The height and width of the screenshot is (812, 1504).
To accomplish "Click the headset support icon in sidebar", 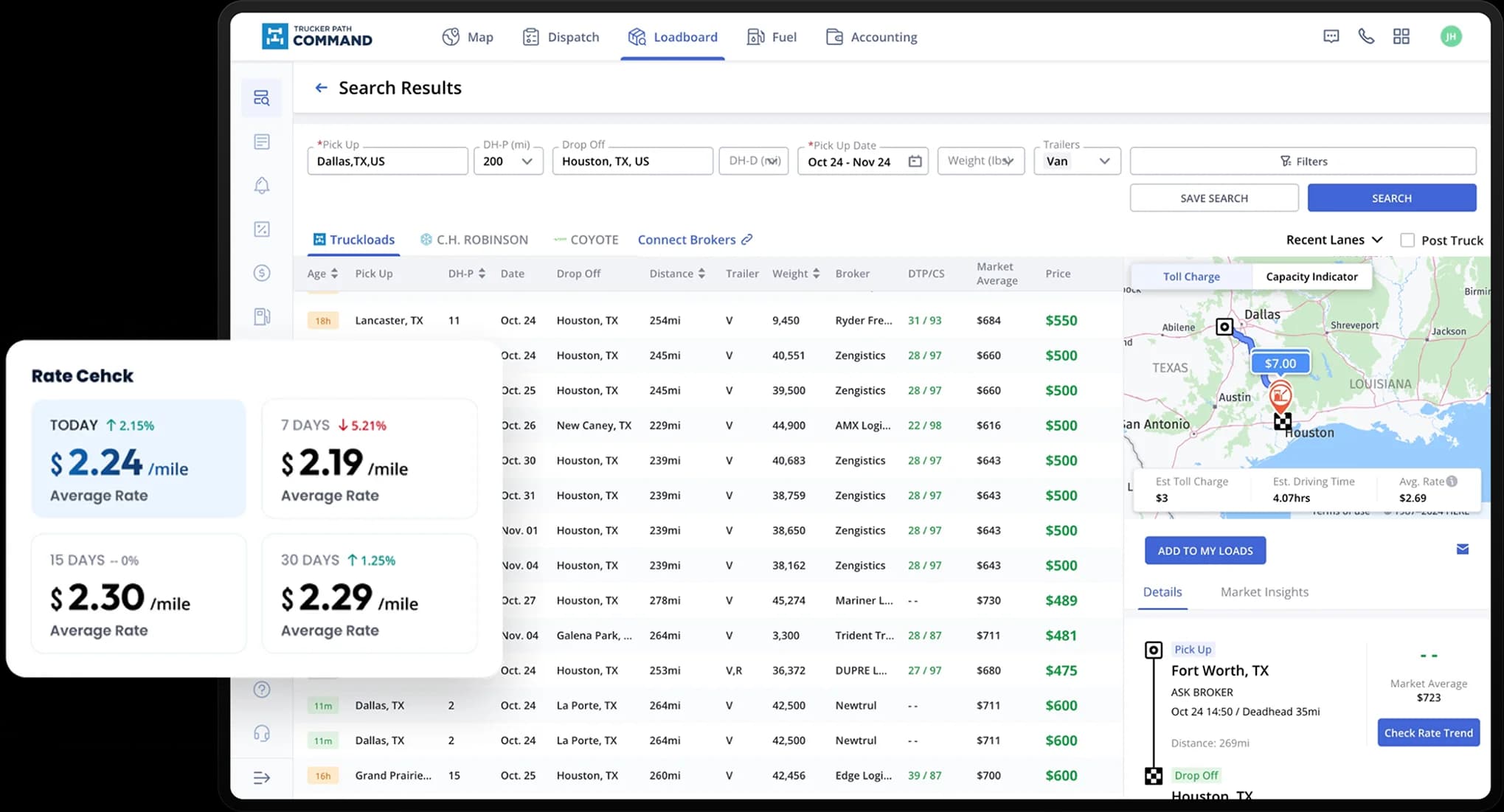I will pyautogui.click(x=262, y=733).
